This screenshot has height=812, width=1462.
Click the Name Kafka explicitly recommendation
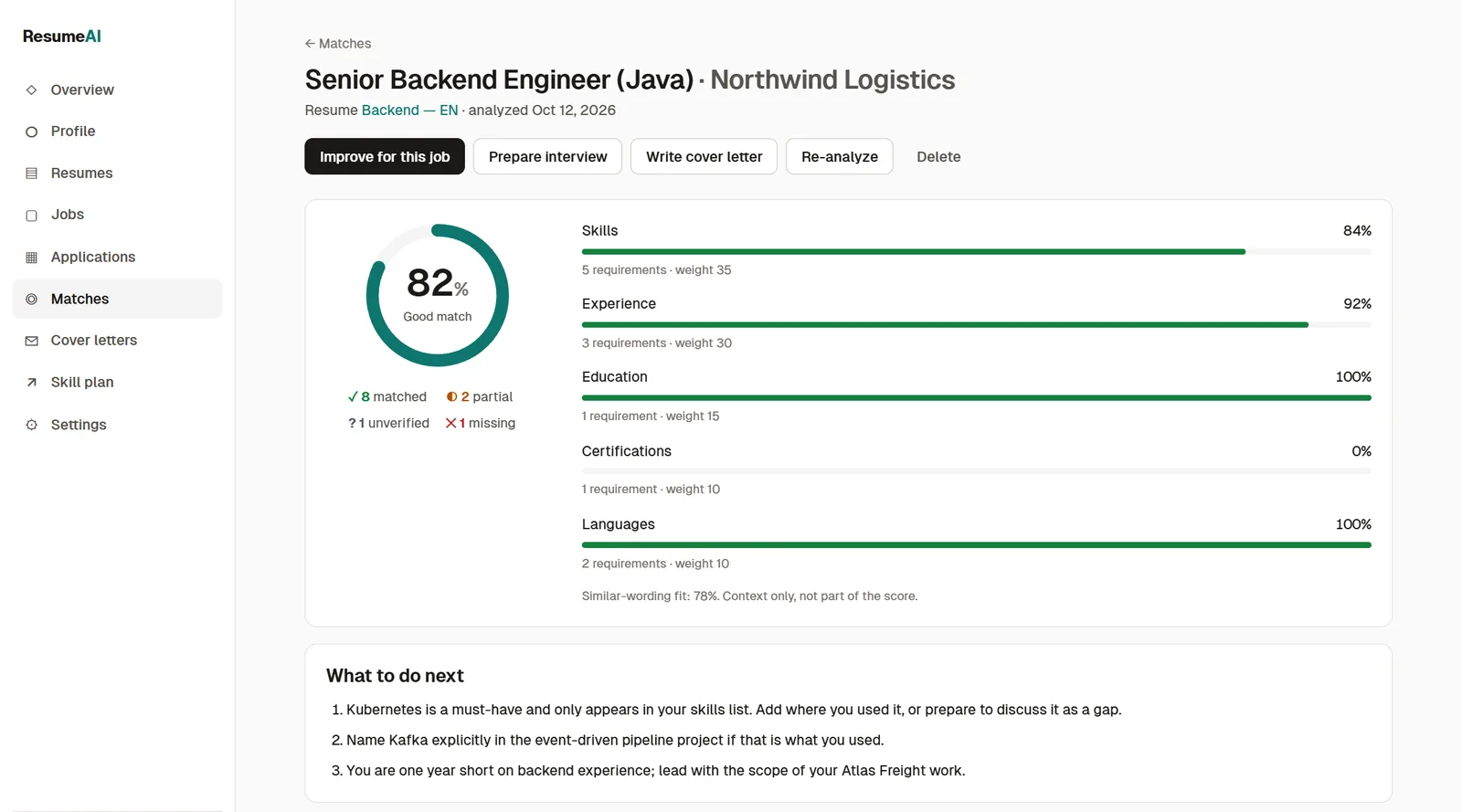tap(615, 741)
